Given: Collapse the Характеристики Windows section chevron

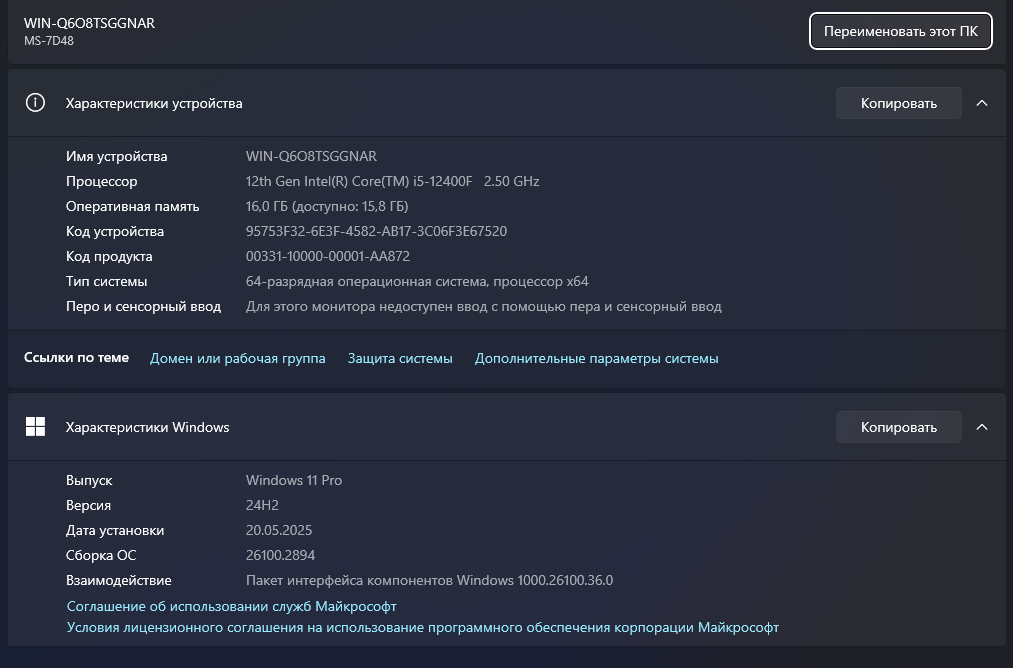Looking at the screenshot, I should click(x=981, y=427).
